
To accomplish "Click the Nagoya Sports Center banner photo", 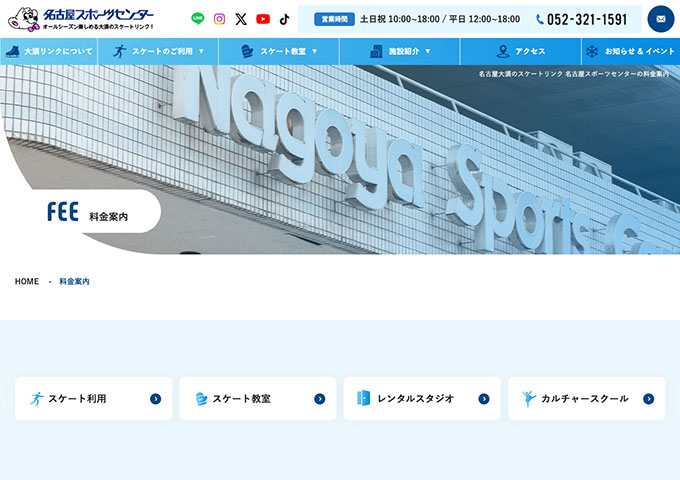I will 340,159.
